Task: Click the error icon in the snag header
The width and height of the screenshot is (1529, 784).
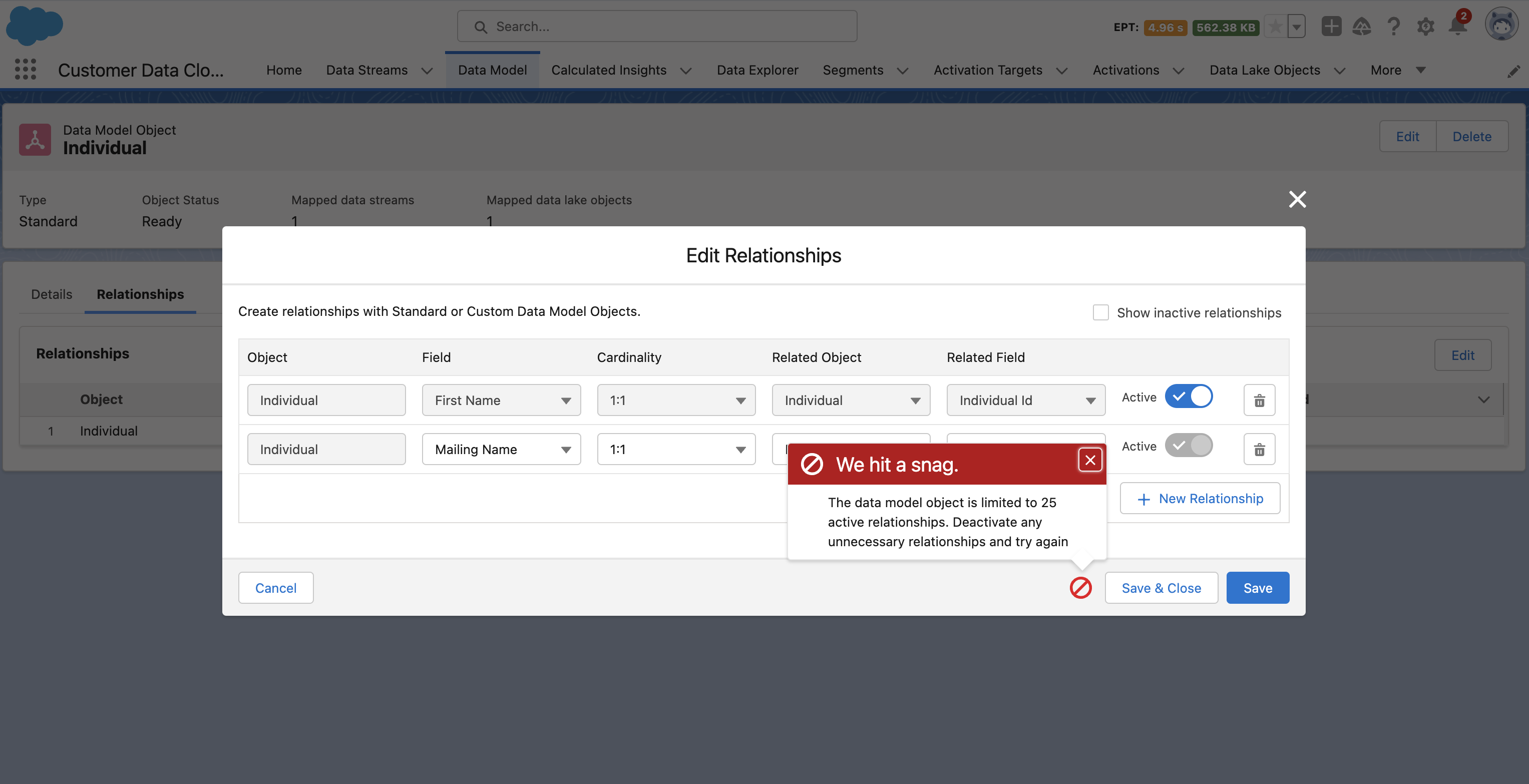Action: (x=812, y=464)
